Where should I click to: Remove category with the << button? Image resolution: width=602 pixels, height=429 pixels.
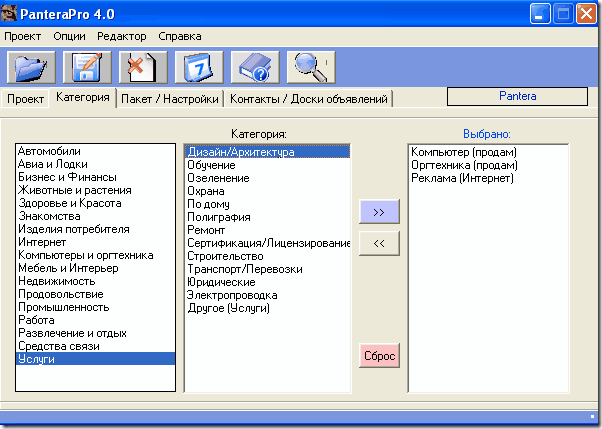click(x=379, y=243)
